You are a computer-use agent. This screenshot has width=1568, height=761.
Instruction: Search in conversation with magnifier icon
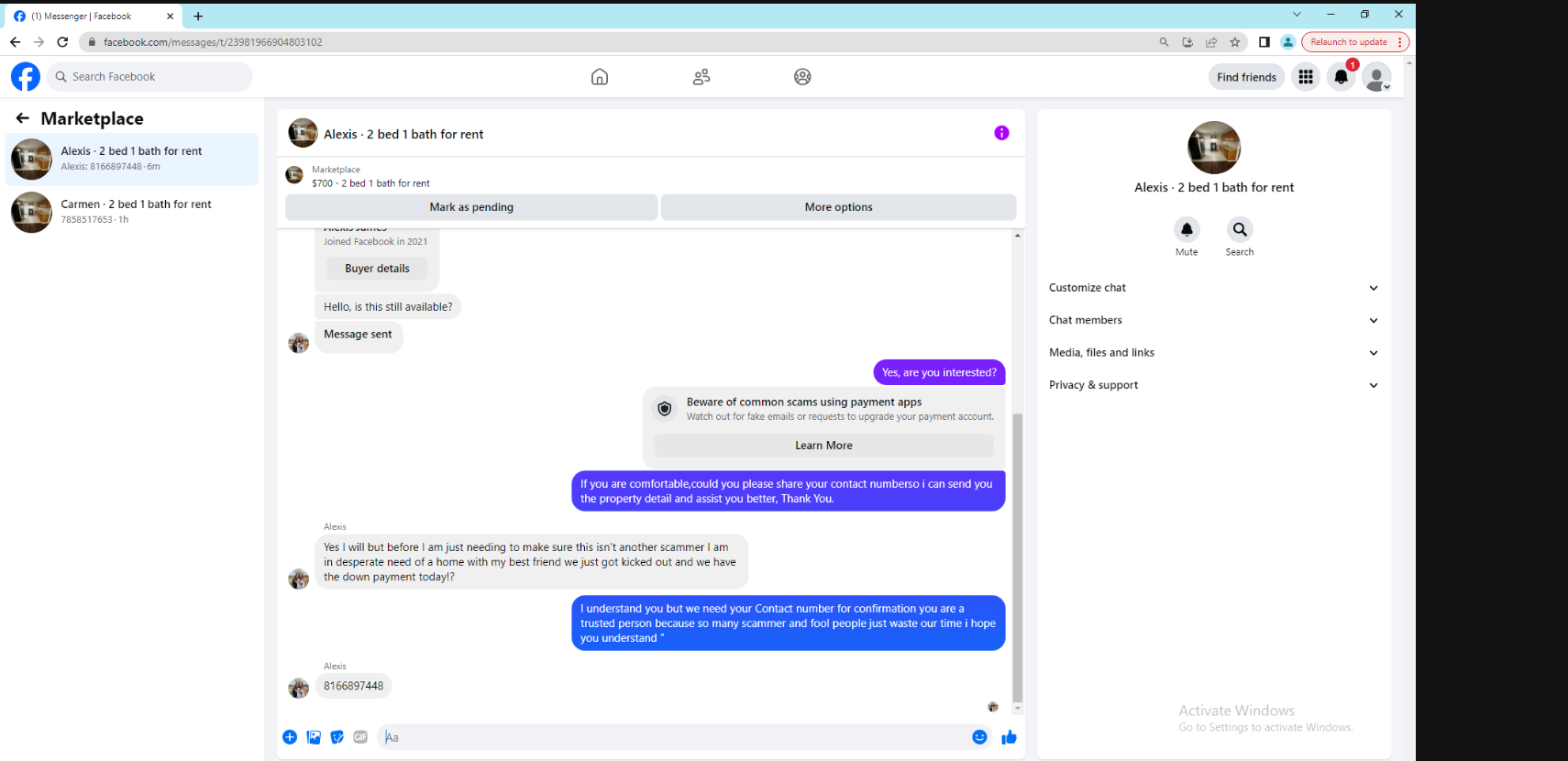[1240, 229]
